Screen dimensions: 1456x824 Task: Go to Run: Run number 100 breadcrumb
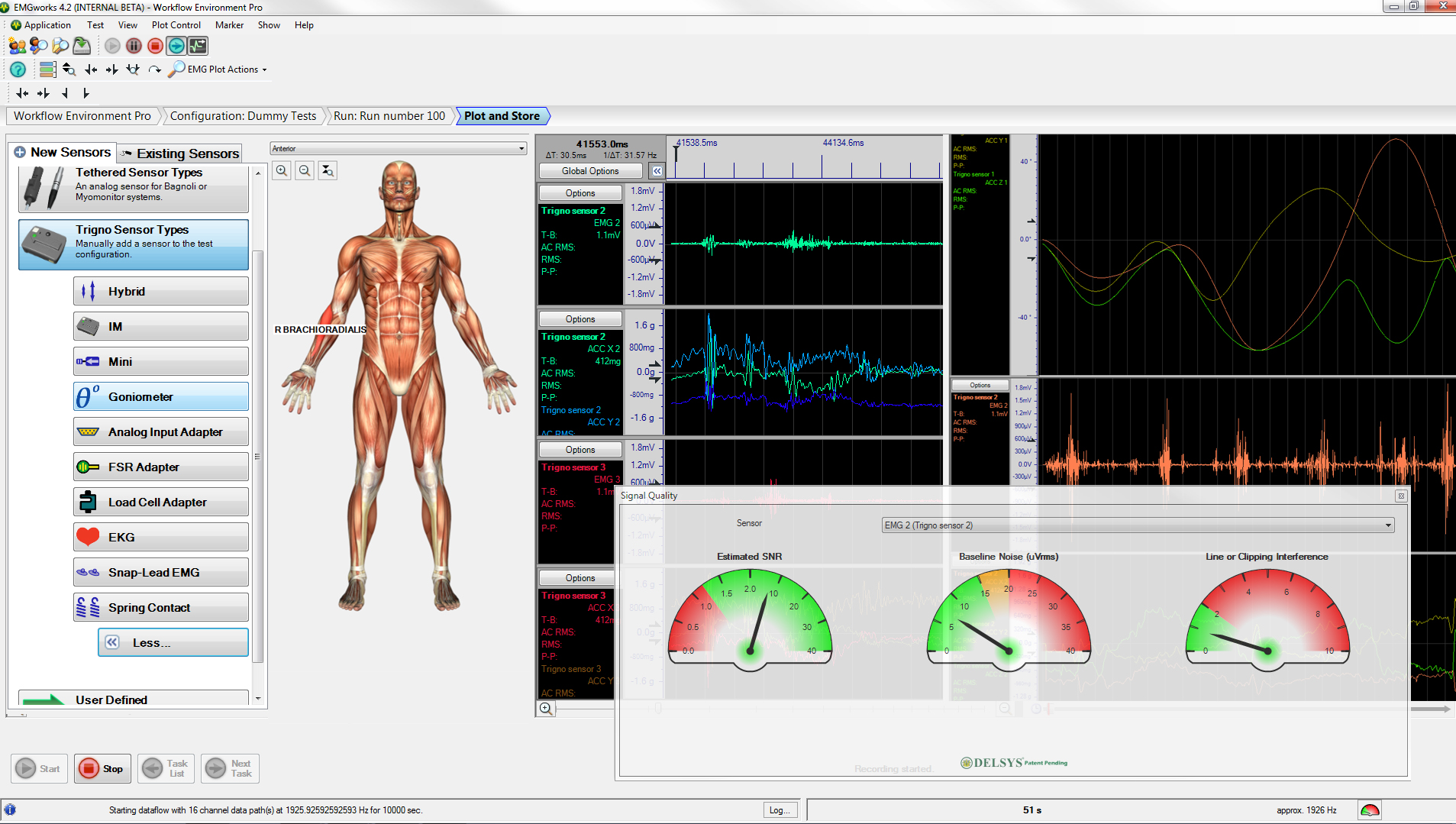pyautogui.click(x=389, y=116)
